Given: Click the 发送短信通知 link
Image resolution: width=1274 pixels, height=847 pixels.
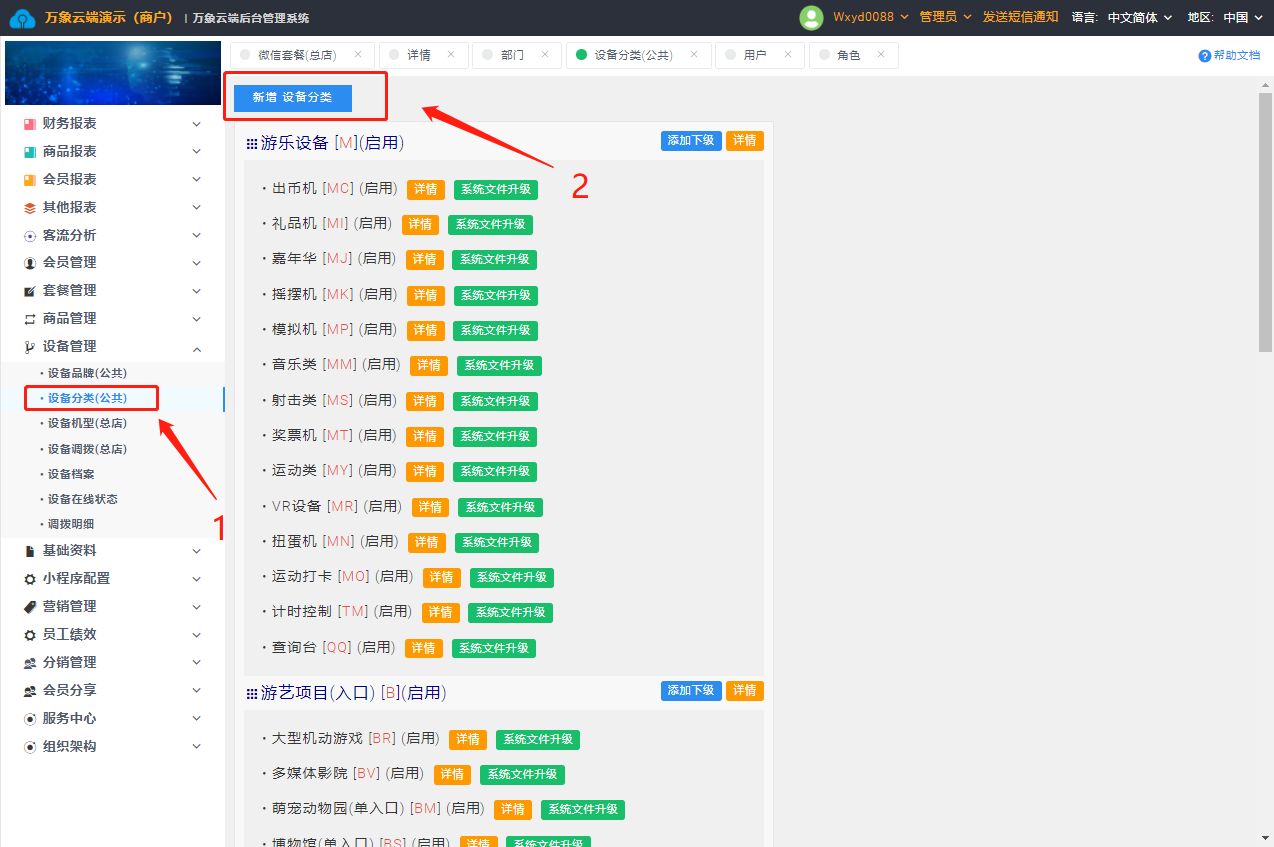Looking at the screenshot, I should tap(1020, 17).
